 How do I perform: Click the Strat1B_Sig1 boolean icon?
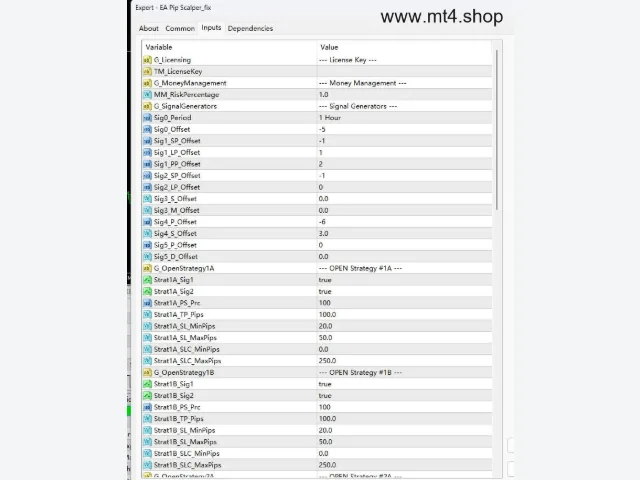(147, 384)
